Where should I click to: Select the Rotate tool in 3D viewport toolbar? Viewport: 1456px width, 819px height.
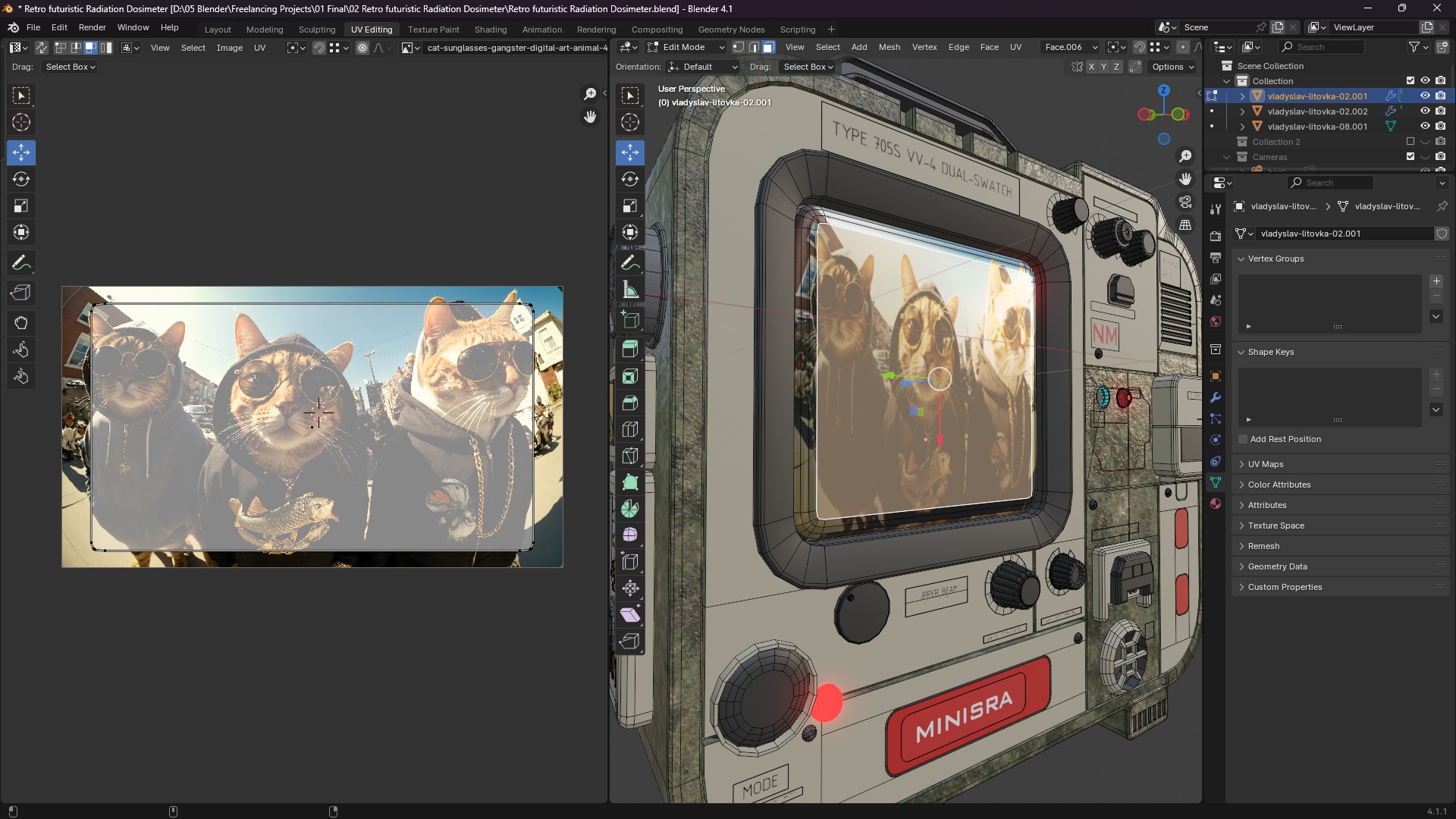[630, 179]
